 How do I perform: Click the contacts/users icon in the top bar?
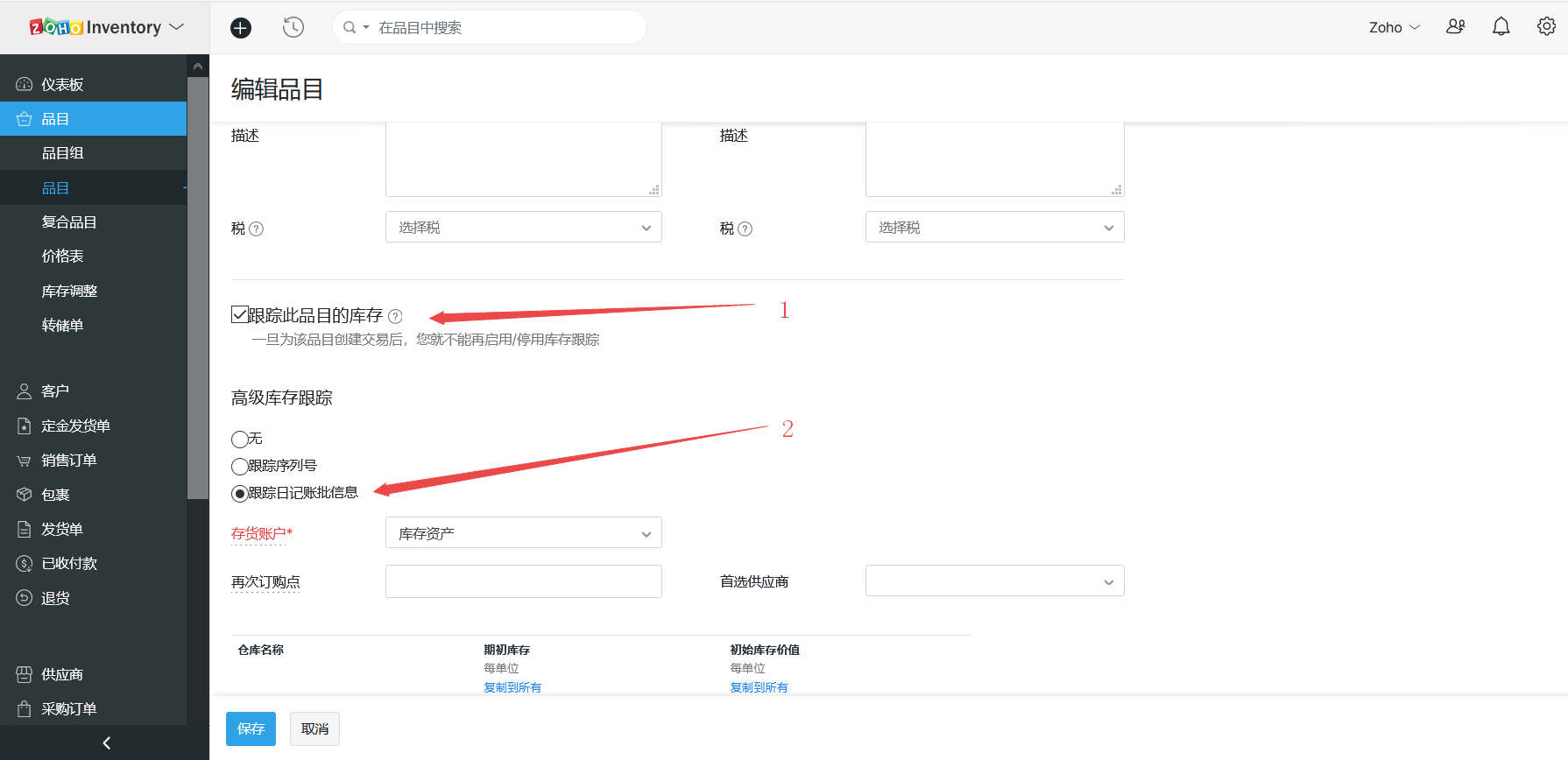1455,27
